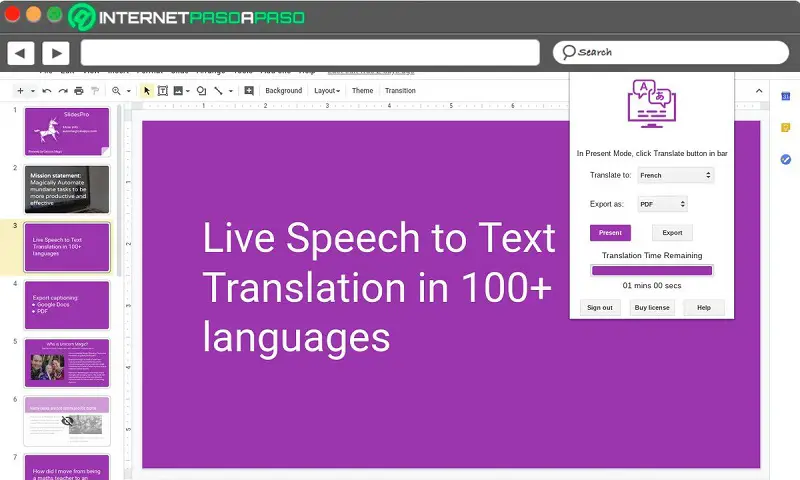This screenshot has width=800, height=480.
Task: Open Google Calendar in the side panel
Action: [786, 96]
